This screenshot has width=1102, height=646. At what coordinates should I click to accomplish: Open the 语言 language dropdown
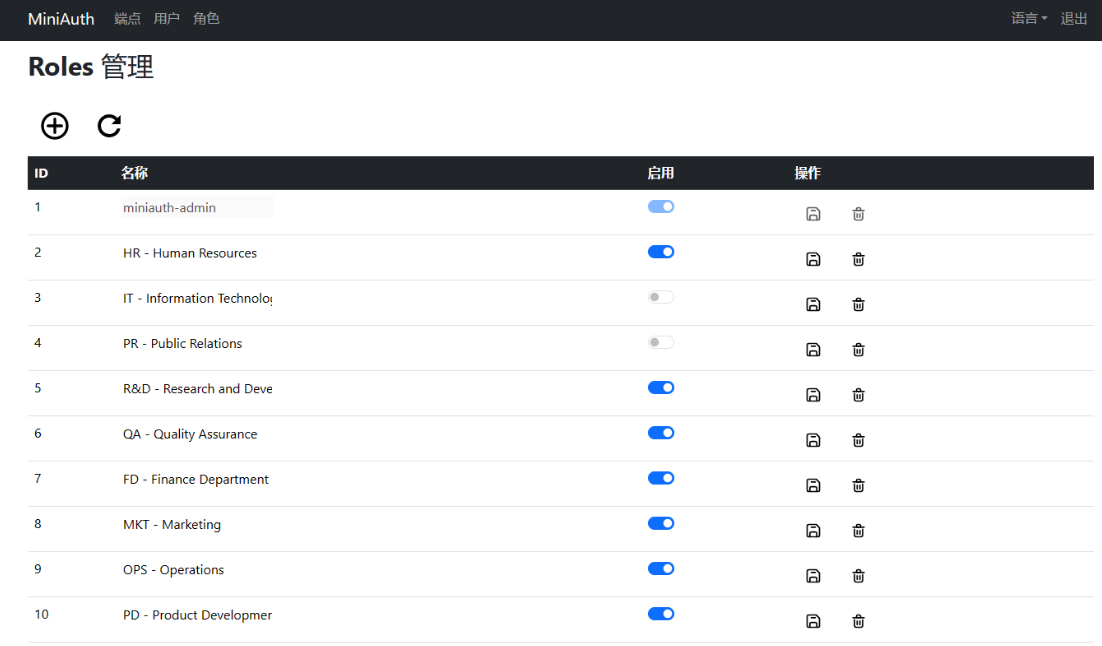(x=1029, y=18)
